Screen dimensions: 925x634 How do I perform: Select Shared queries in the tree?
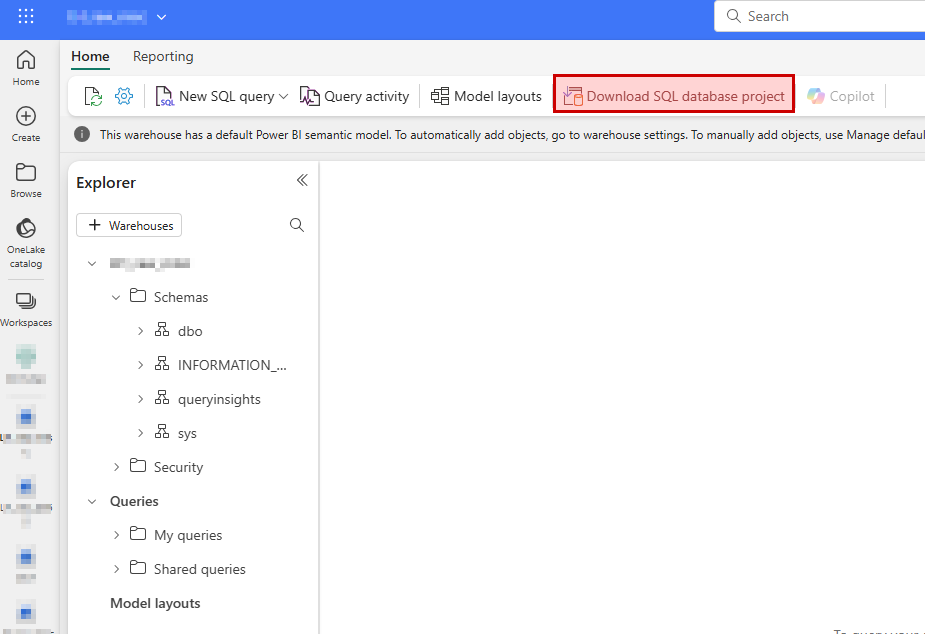pos(200,569)
